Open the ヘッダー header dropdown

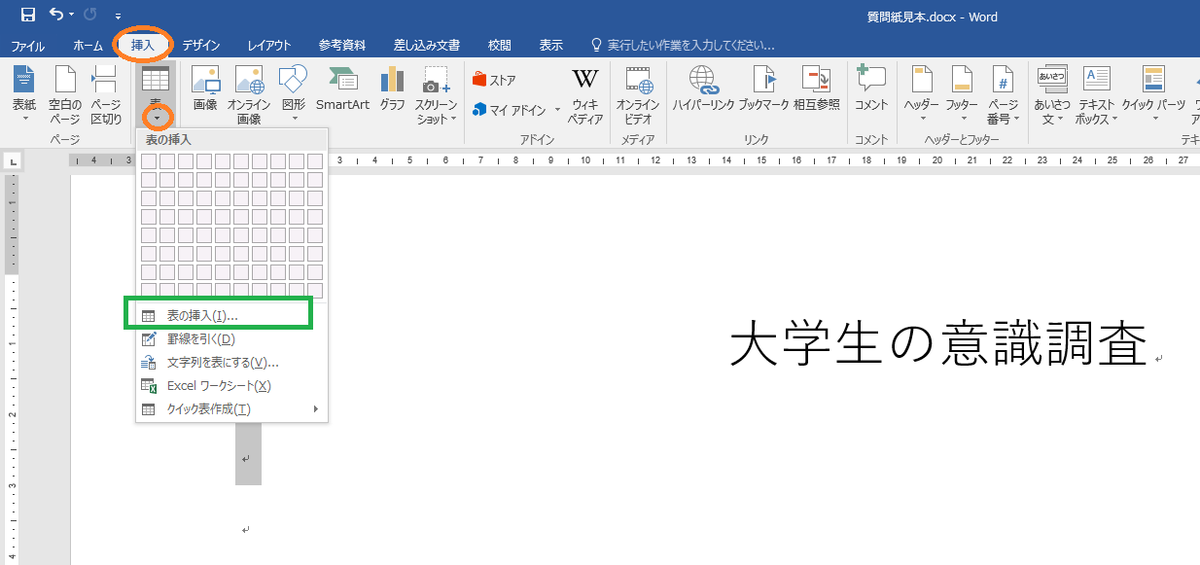coord(921,94)
